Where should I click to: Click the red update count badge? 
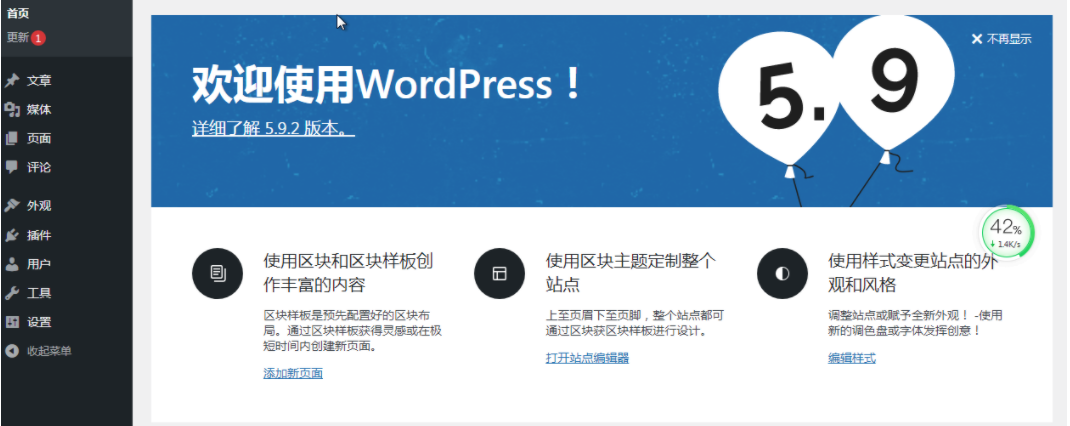click(x=38, y=38)
